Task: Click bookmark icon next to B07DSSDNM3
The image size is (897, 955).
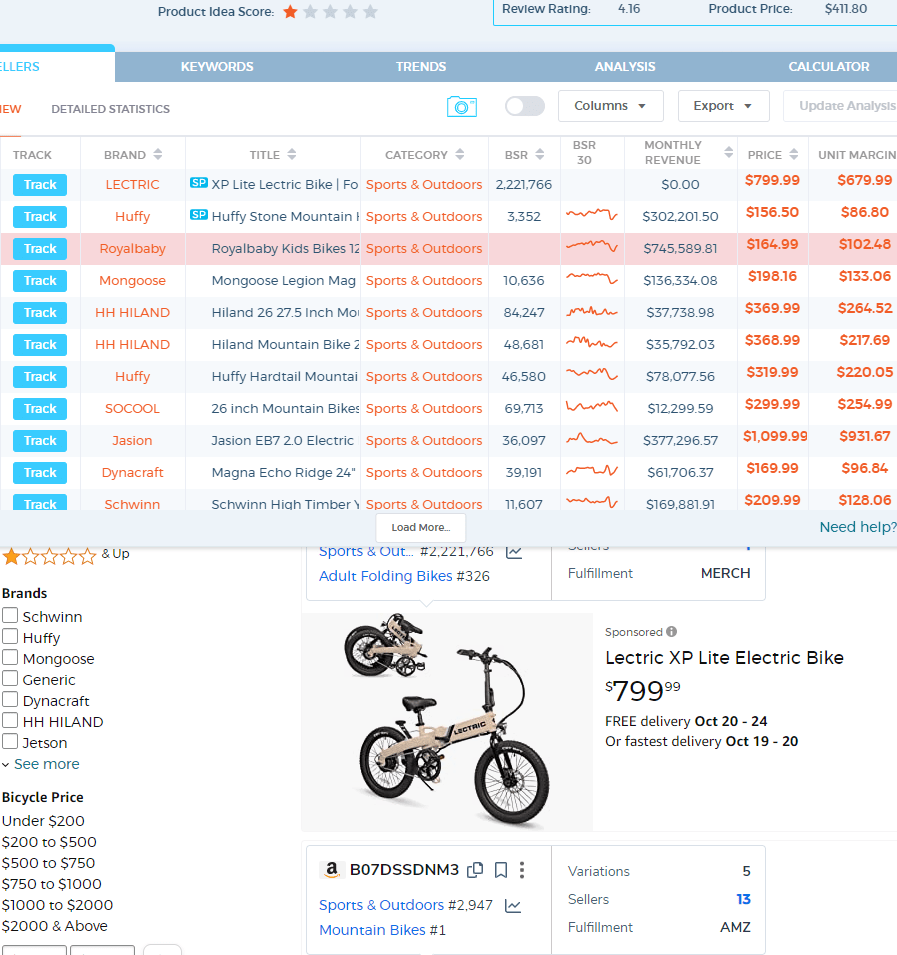Action: (x=501, y=870)
